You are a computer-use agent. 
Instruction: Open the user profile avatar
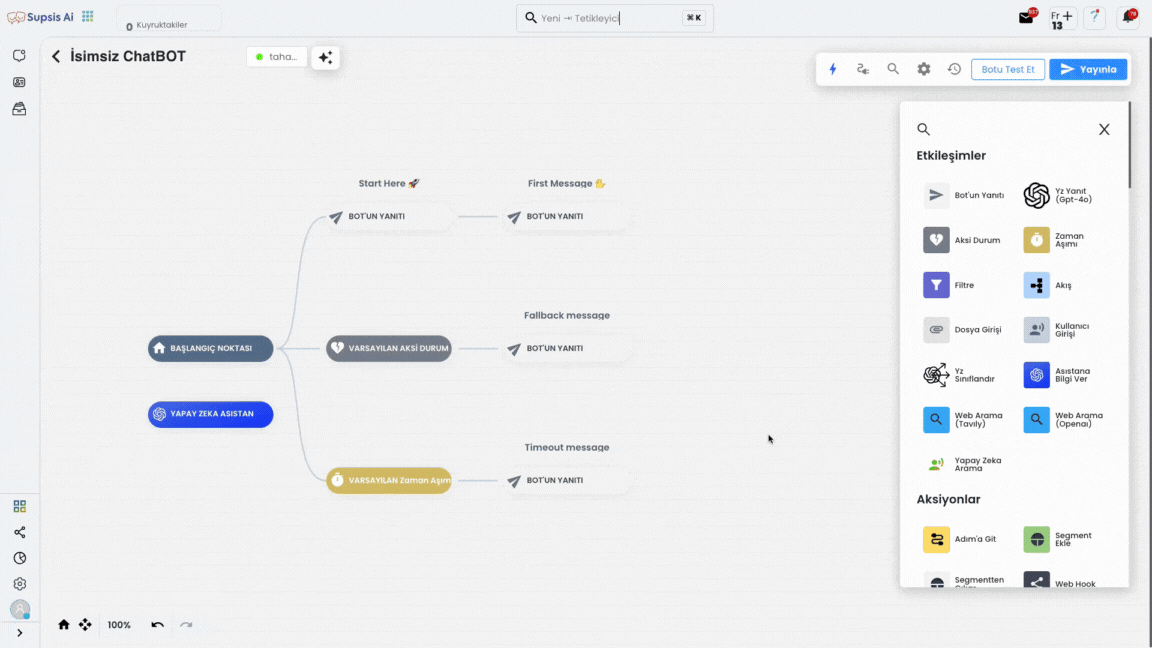coord(20,609)
